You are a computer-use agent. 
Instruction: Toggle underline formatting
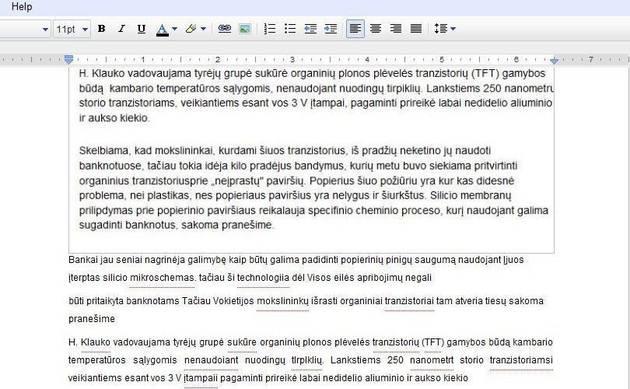point(141,29)
